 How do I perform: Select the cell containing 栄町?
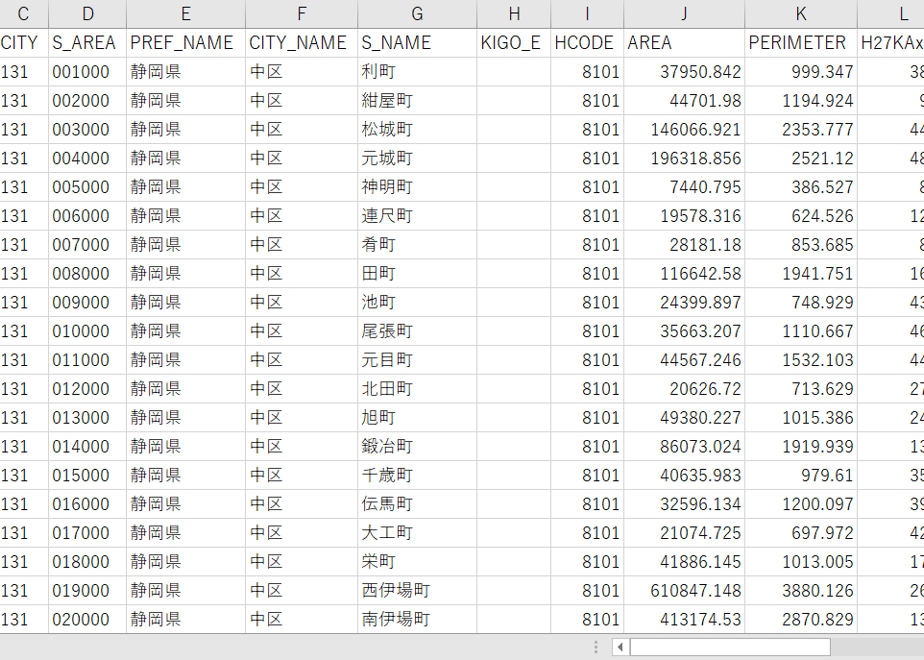[x=417, y=562]
